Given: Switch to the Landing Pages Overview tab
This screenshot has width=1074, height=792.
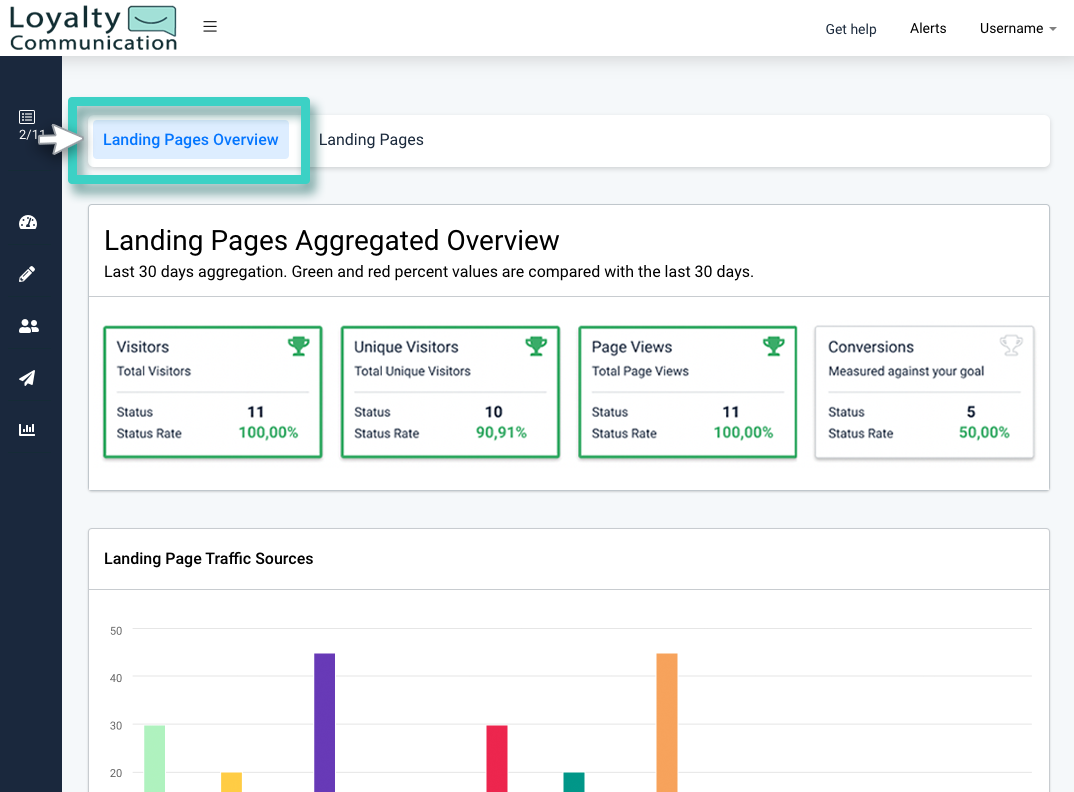Looking at the screenshot, I should coord(190,139).
